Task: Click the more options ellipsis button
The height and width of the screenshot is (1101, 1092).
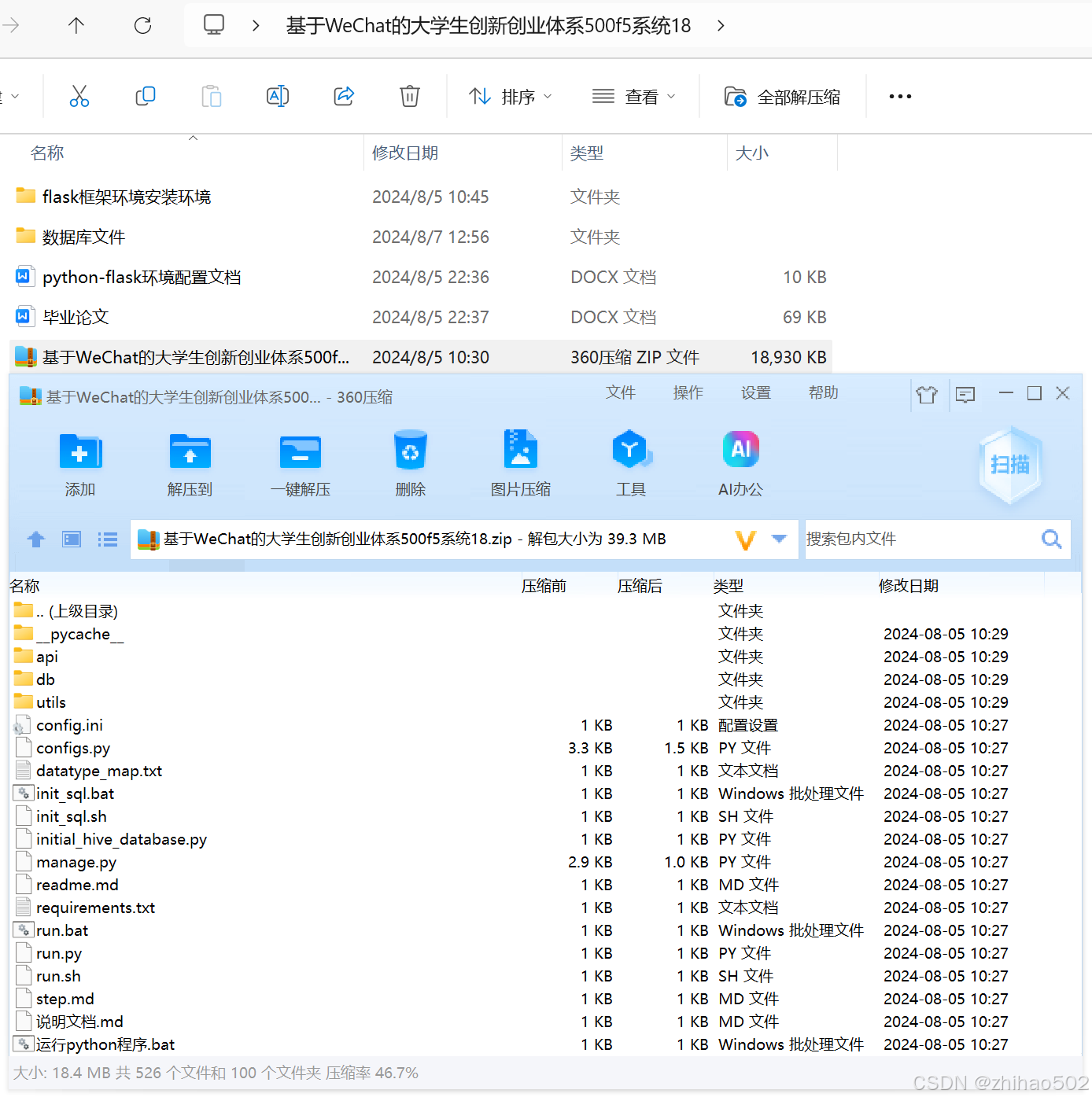Action: pos(899,96)
